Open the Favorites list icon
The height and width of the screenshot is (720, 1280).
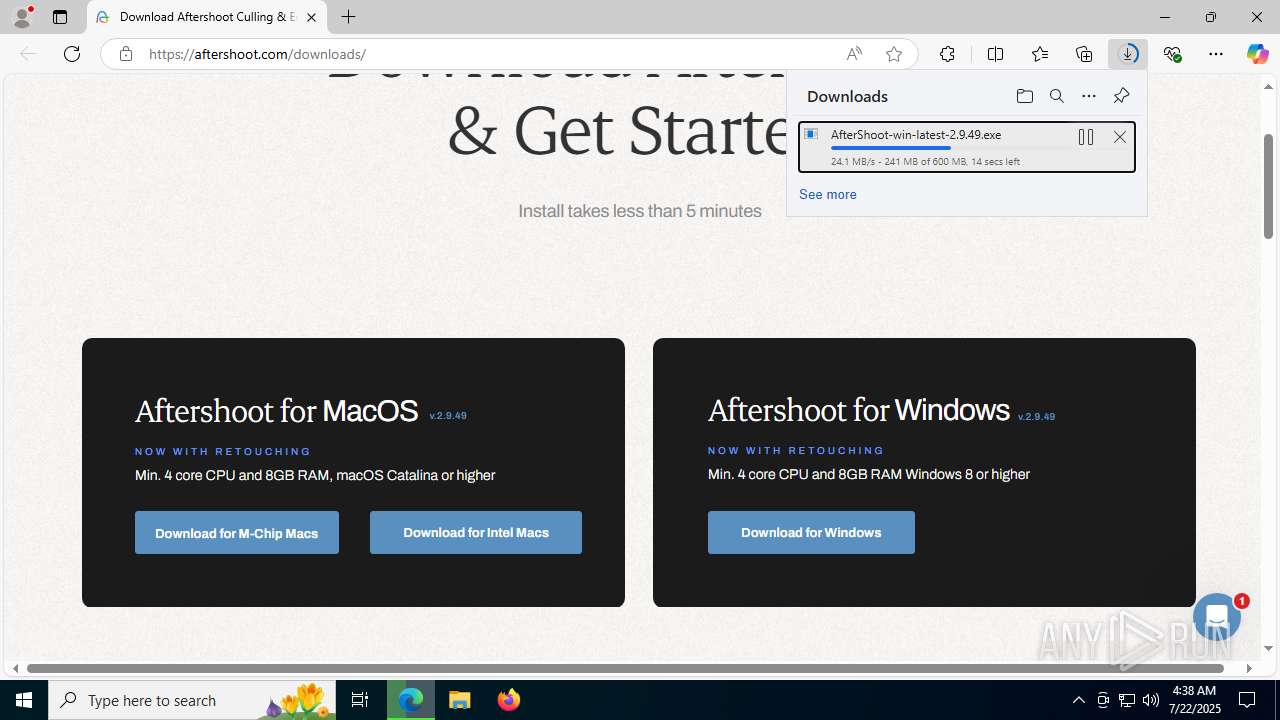(x=1040, y=54)
